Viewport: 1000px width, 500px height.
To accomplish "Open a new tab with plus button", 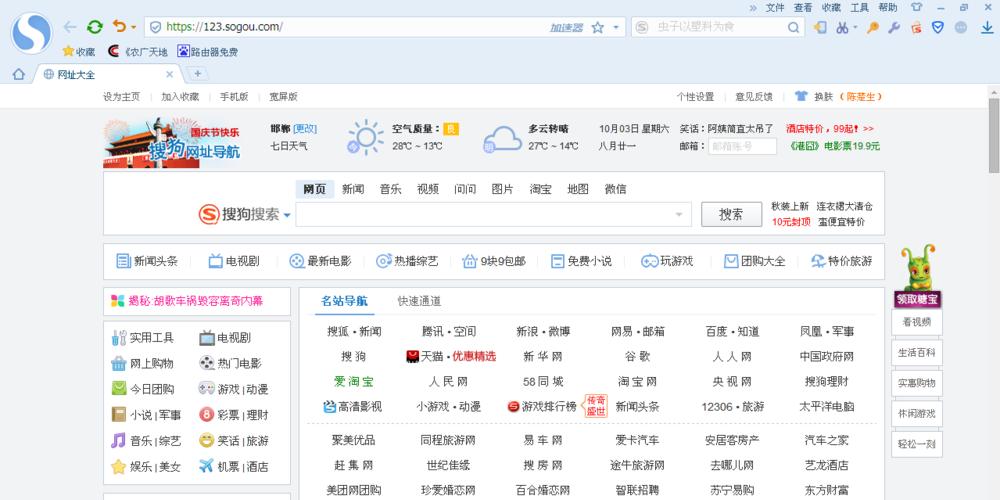I will [x=198, y=74].
